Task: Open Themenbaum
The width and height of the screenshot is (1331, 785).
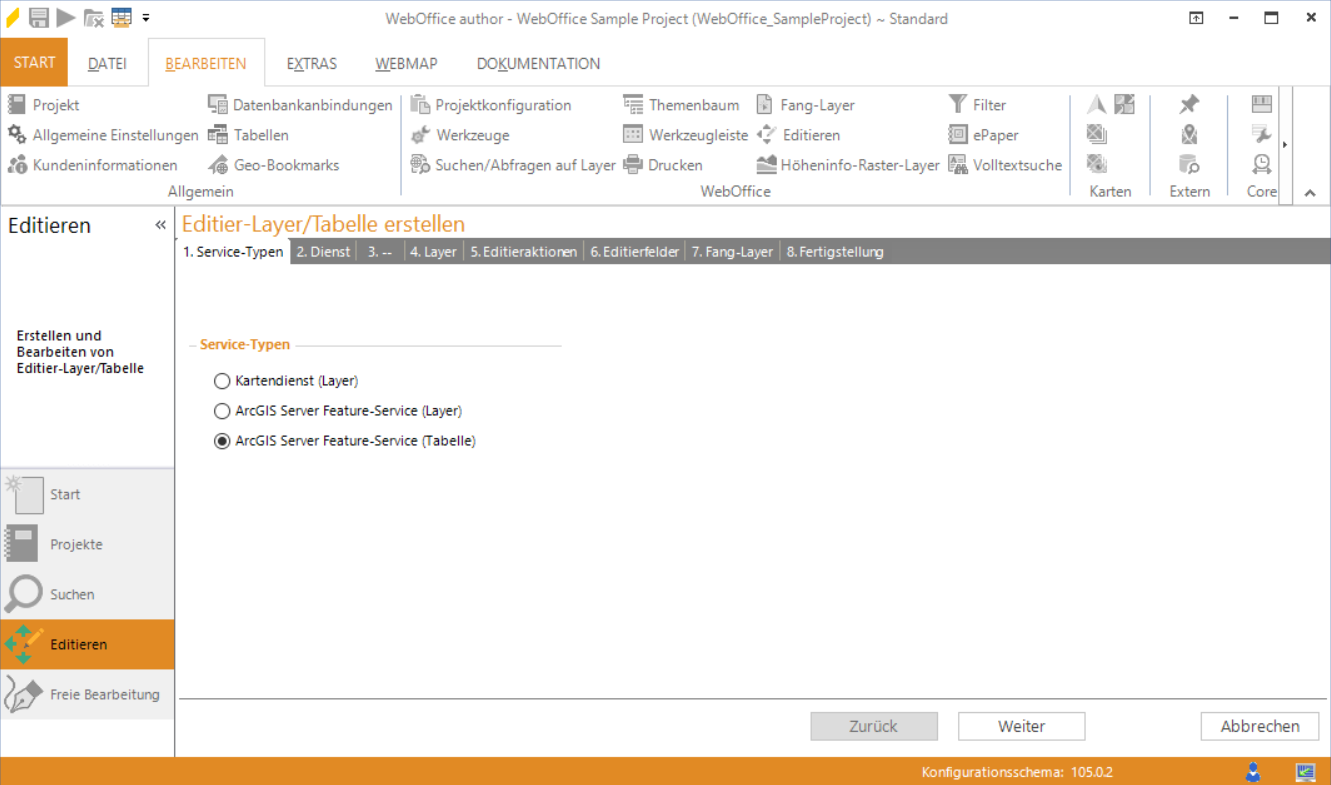Action: click(x=681, y=105)
